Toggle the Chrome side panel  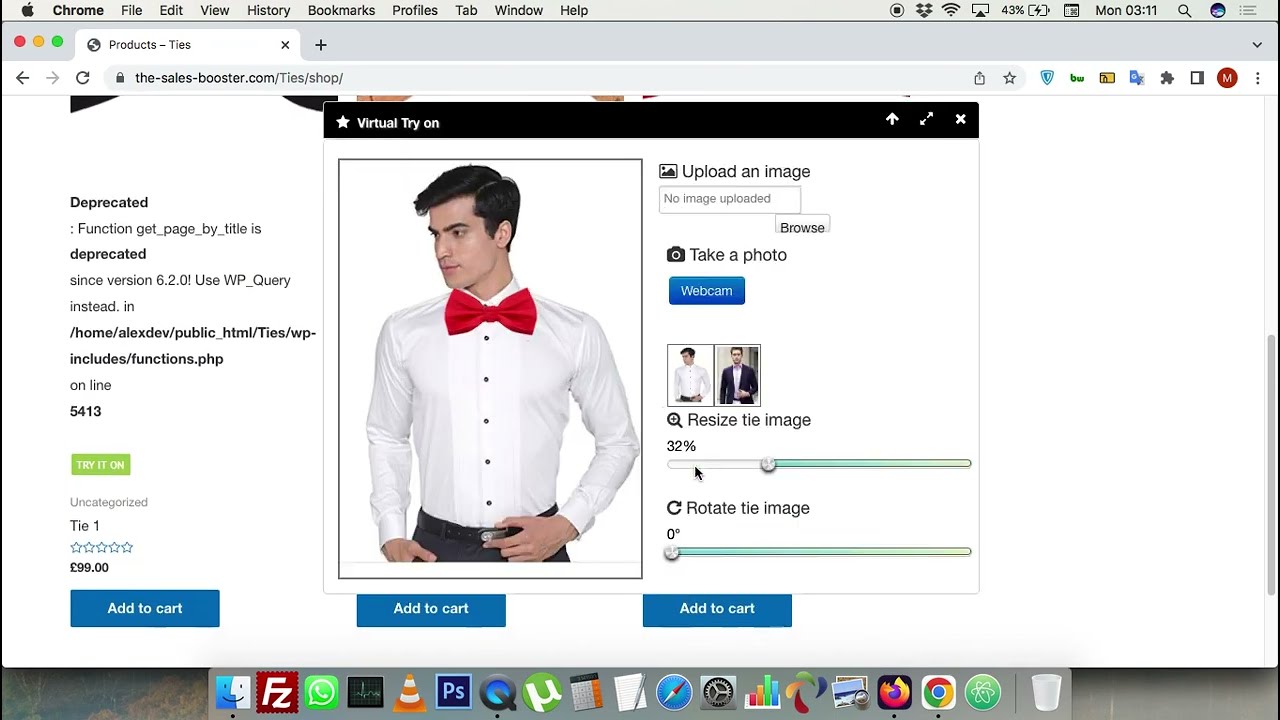pos(1197,78)
